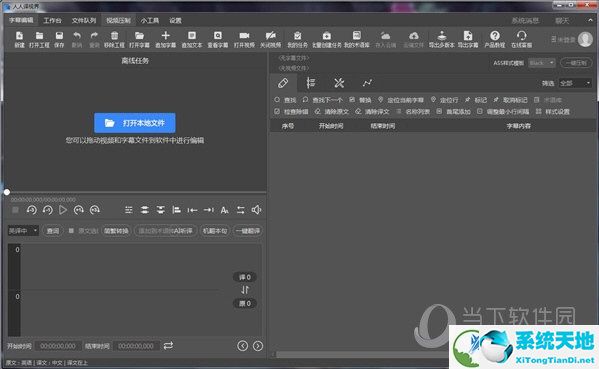Click the Aa font size icon

(225, 210)
